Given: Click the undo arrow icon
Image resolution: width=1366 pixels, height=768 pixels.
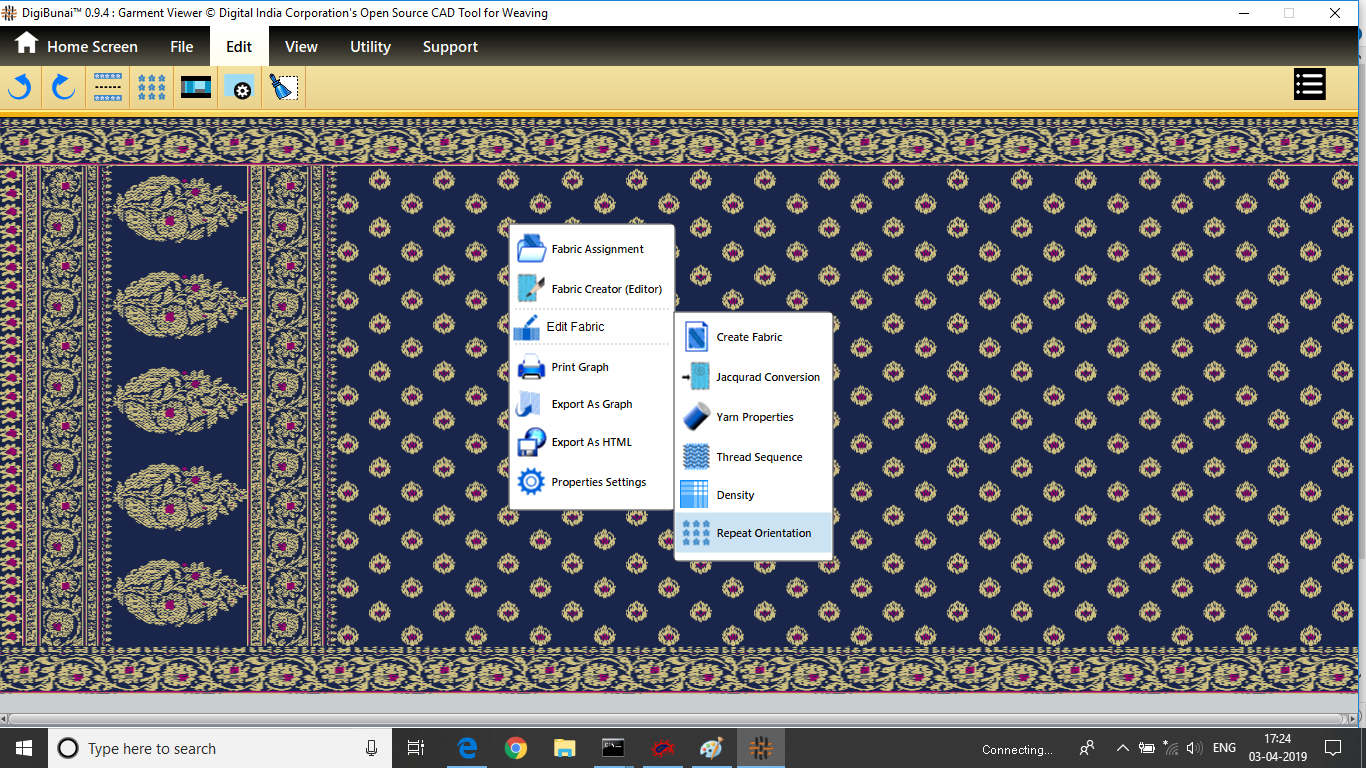Looking at the screenshot, I should point(20,88).
